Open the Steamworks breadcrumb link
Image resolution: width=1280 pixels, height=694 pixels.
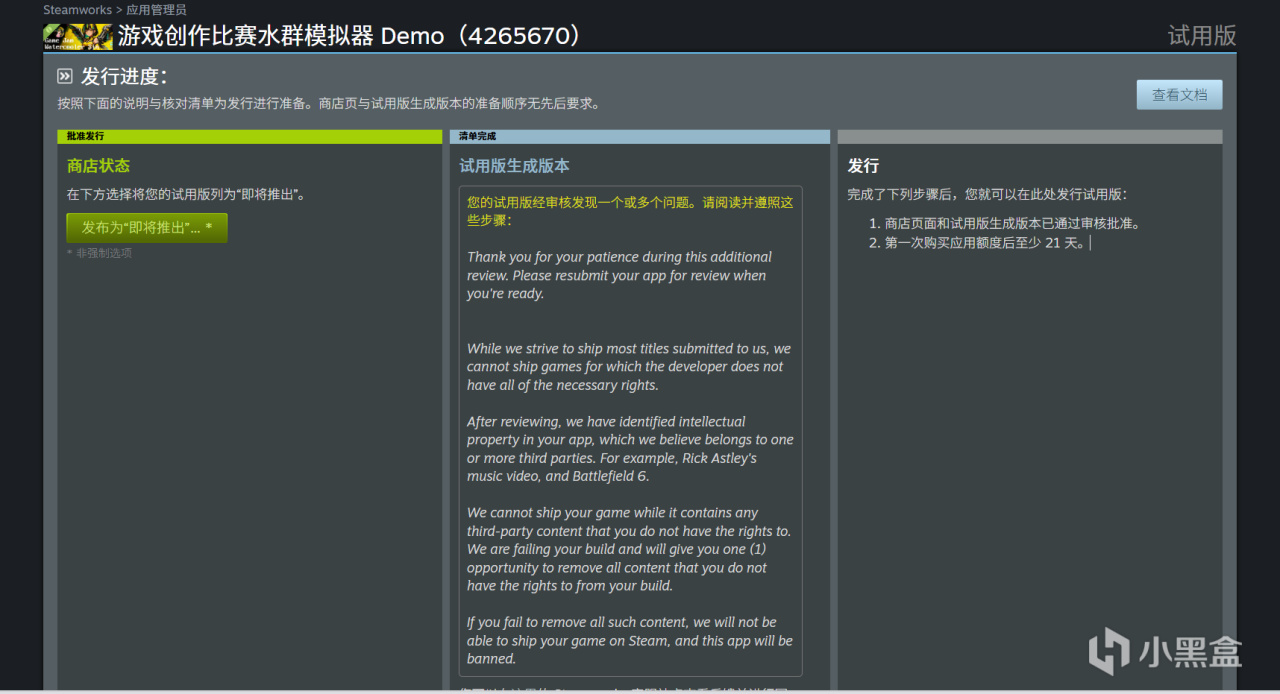point(77,10)
